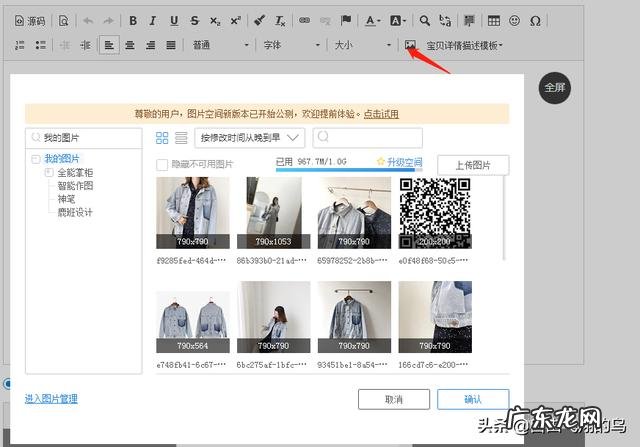The width and height of the screenshot is (640, 447).
Task: Increase paragraph indent
Action: (x=85, y=45)
